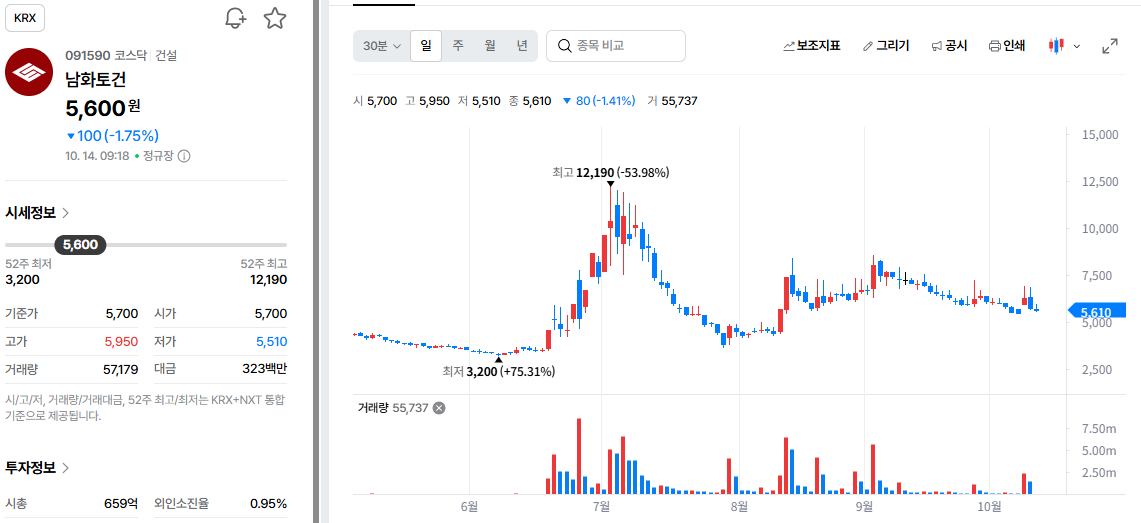Click the stock code 091590
This screenshot has height=523, width=1141.
(87, 55)
